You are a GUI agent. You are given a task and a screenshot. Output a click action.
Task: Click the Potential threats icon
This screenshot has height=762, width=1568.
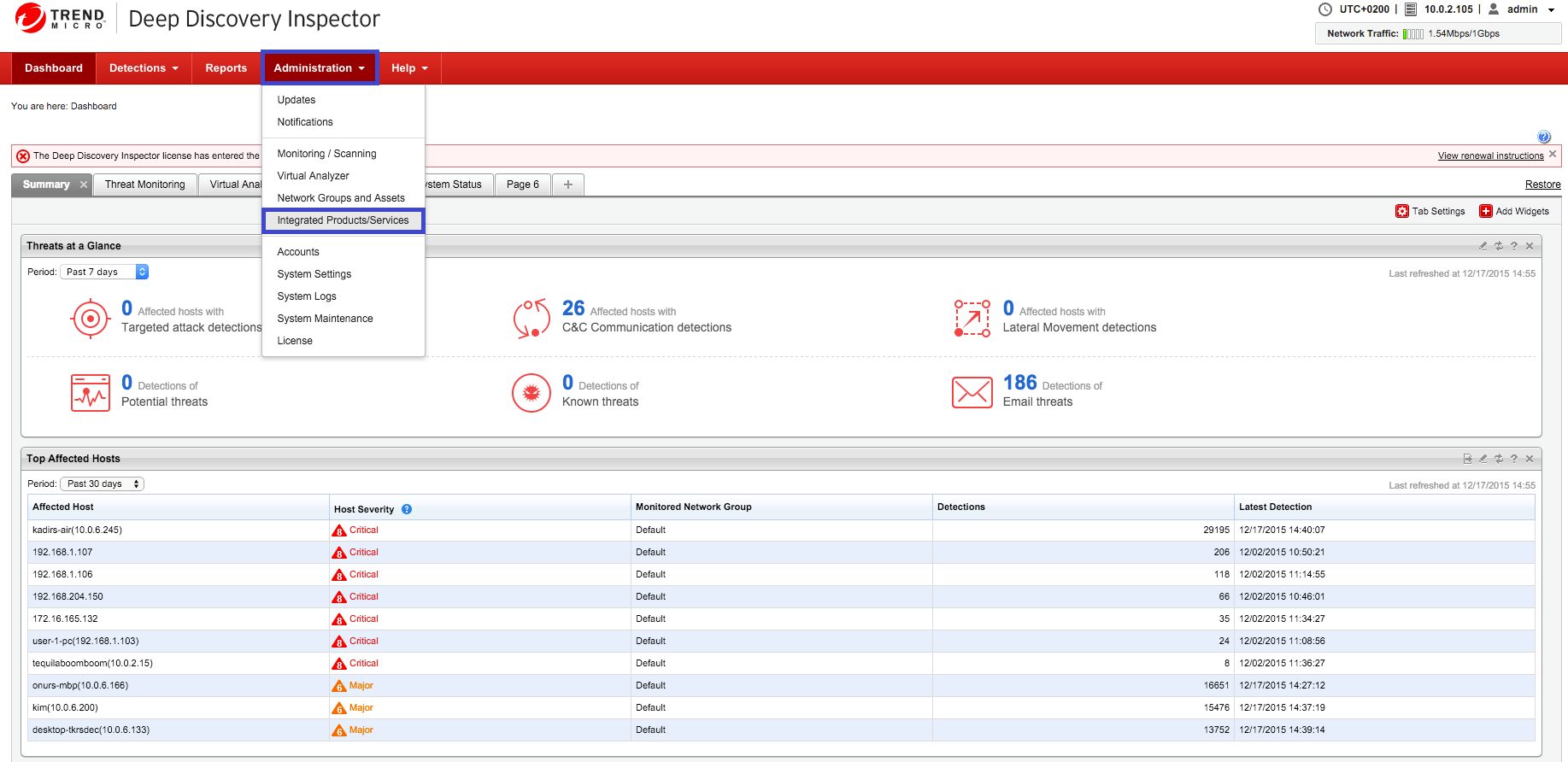click(91, 393)
